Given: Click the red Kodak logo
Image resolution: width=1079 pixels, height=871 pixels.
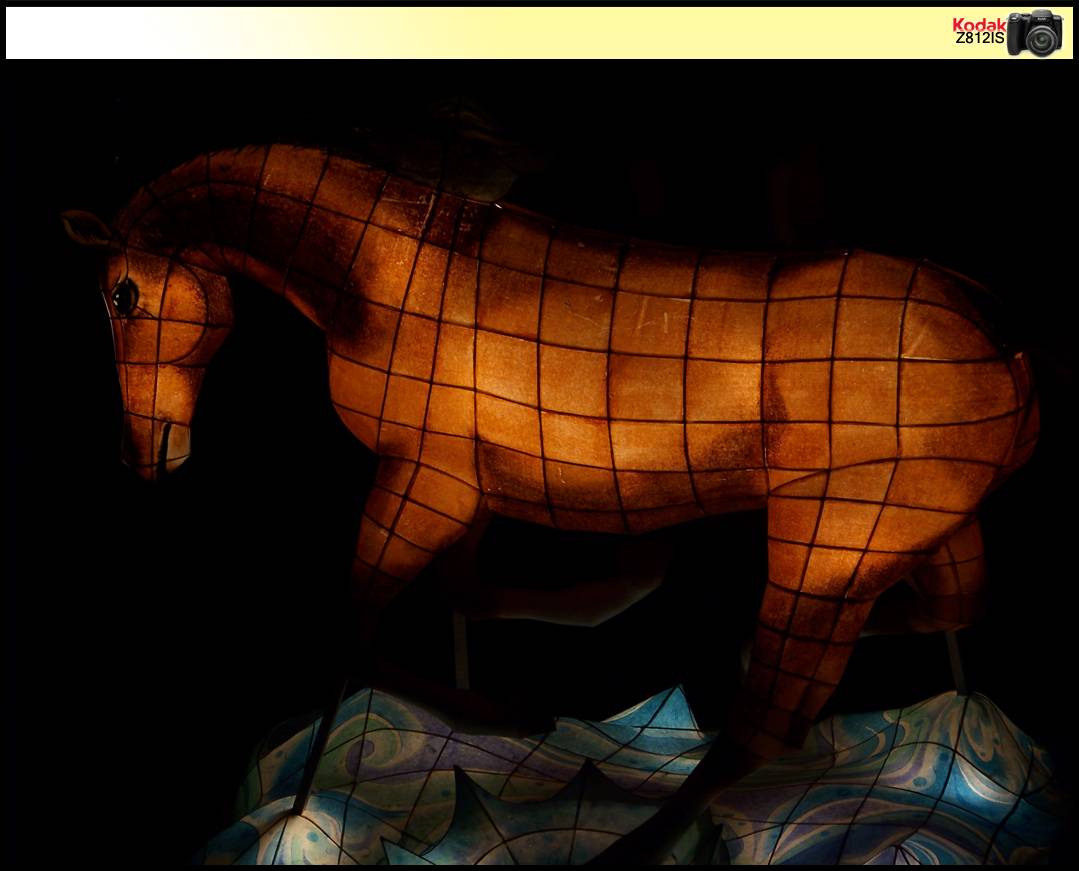Looking at the screenshot, I should 978,24.
